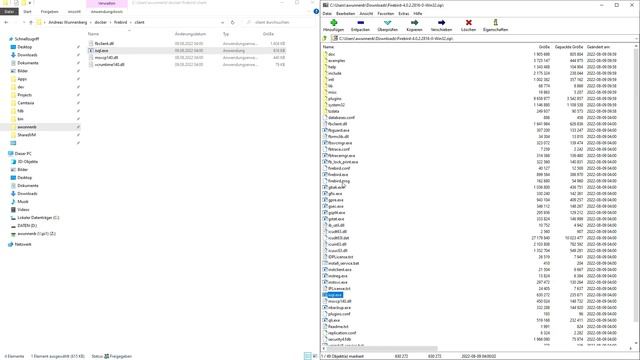The image size is (640, 360).
Task: Select Downloads under Schnellzugriff in Explorer
Action: click(x=27, y=55)
